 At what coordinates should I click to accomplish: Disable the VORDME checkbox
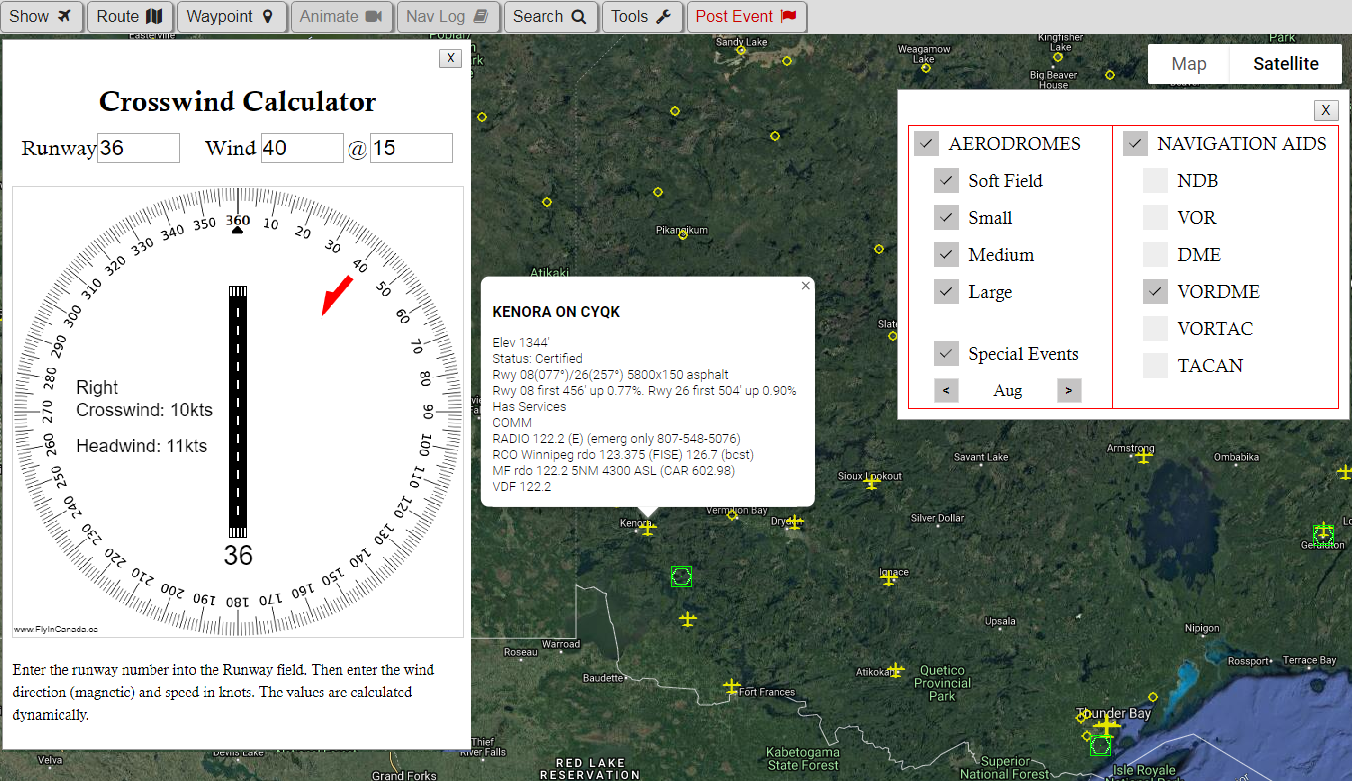pyautogui.click(x=1155, y=292)
